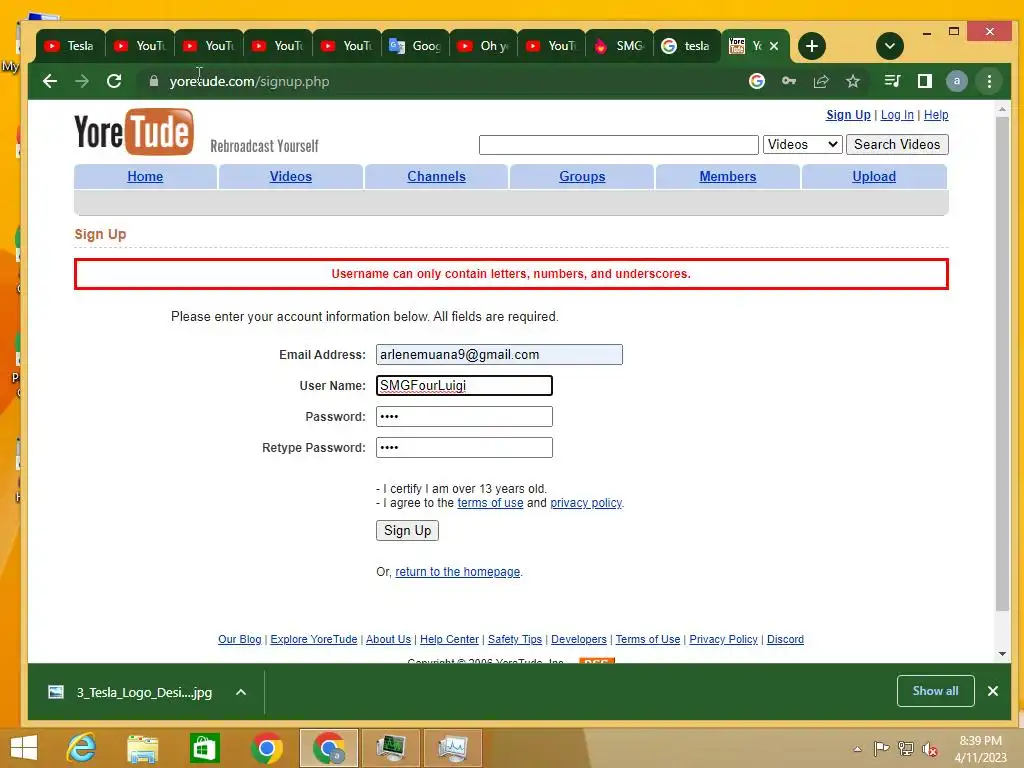Go back using the browser back arrow
This screenshot has width=1024, height=768.
[x=50, y=81]
